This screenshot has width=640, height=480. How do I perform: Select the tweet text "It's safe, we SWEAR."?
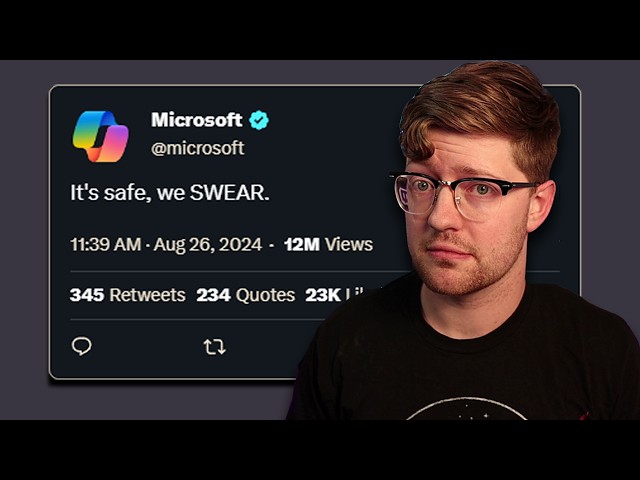point(170,192)
